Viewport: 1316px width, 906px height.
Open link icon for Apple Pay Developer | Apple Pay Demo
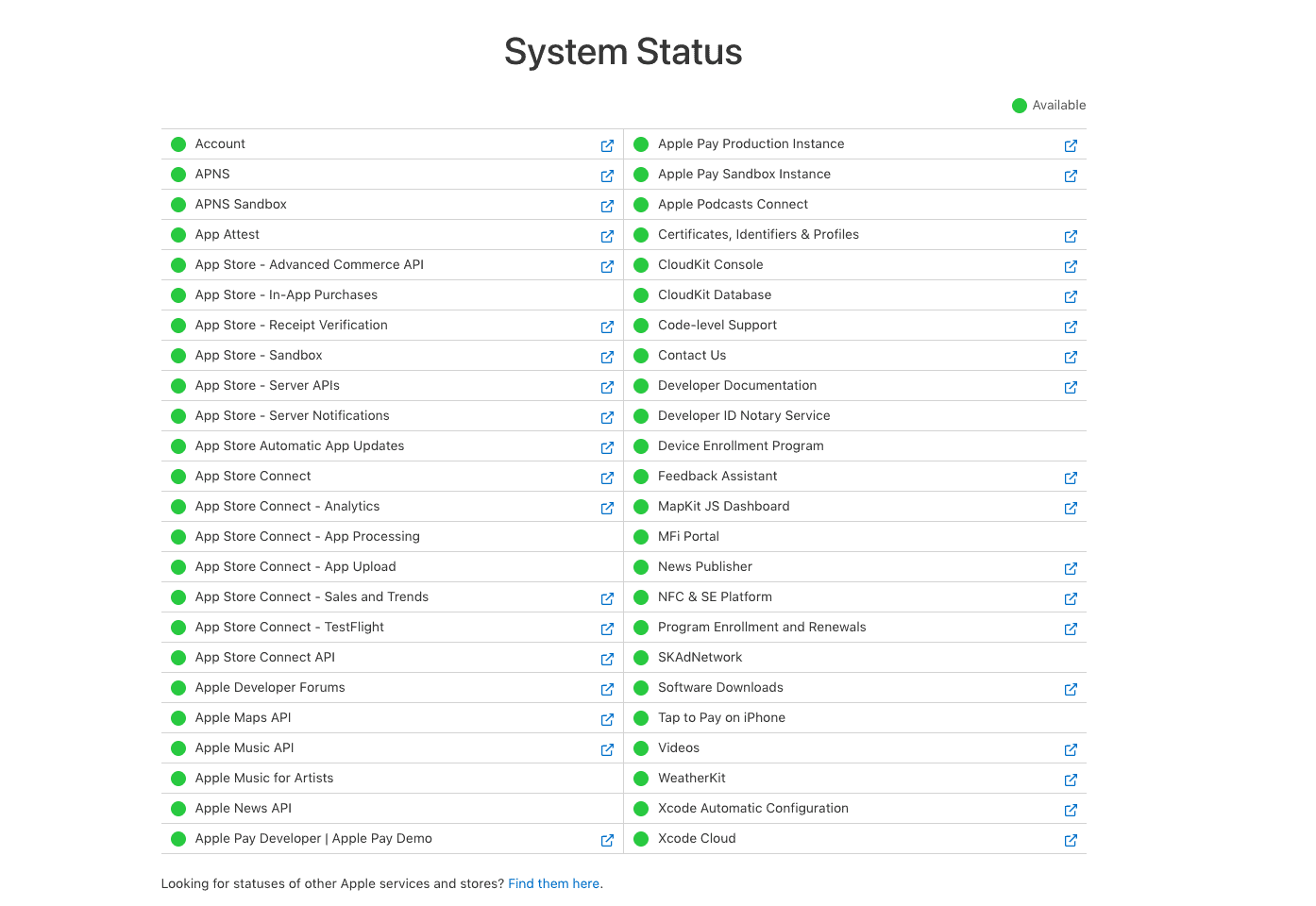pos(607,840)
